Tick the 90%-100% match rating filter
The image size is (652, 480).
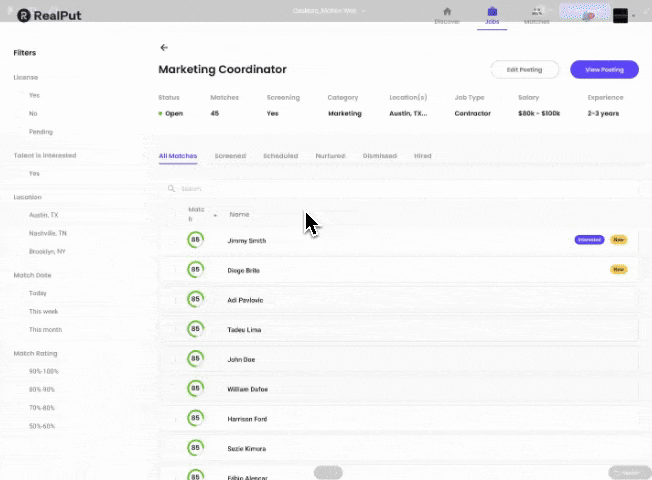[21, 372]
